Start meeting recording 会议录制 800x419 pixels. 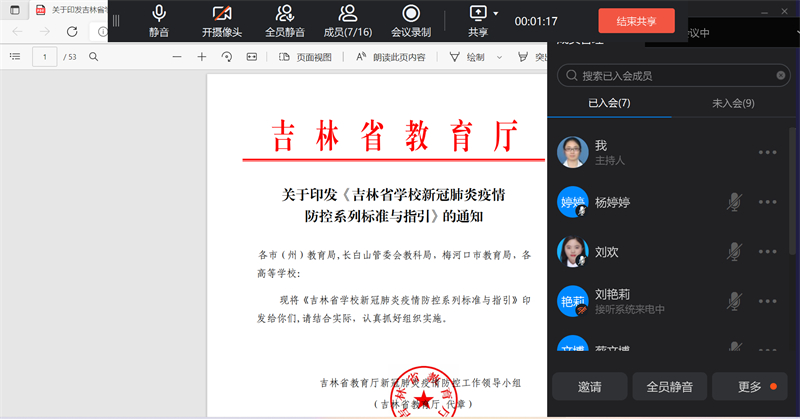click(411, 19)
